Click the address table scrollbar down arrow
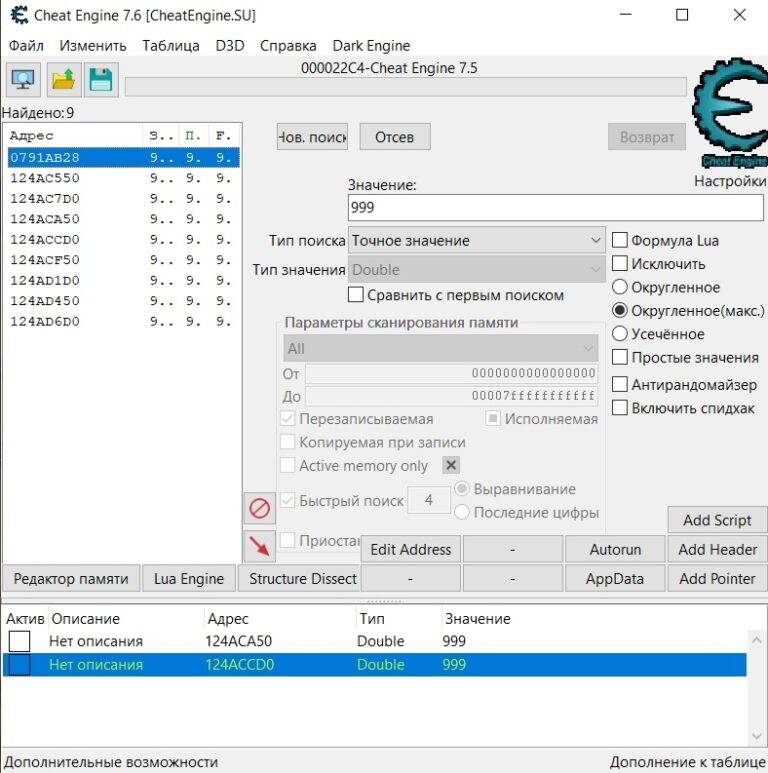Screen dimensions: 768x773 point(757,736)
